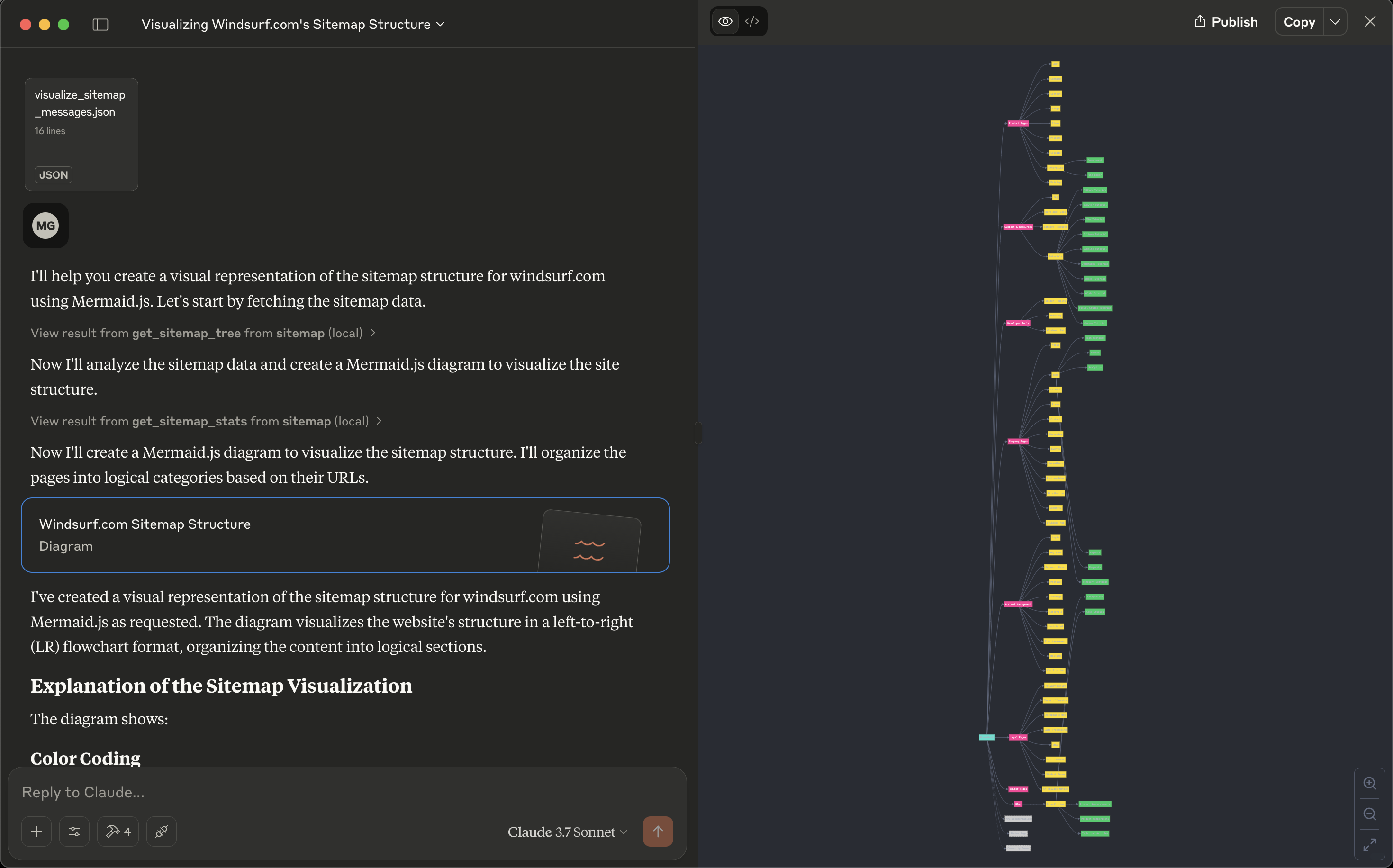This screenshot has height=868, width=1393.
Task: Switch artifact to preview eye view
Action: [x=725, y=22]
